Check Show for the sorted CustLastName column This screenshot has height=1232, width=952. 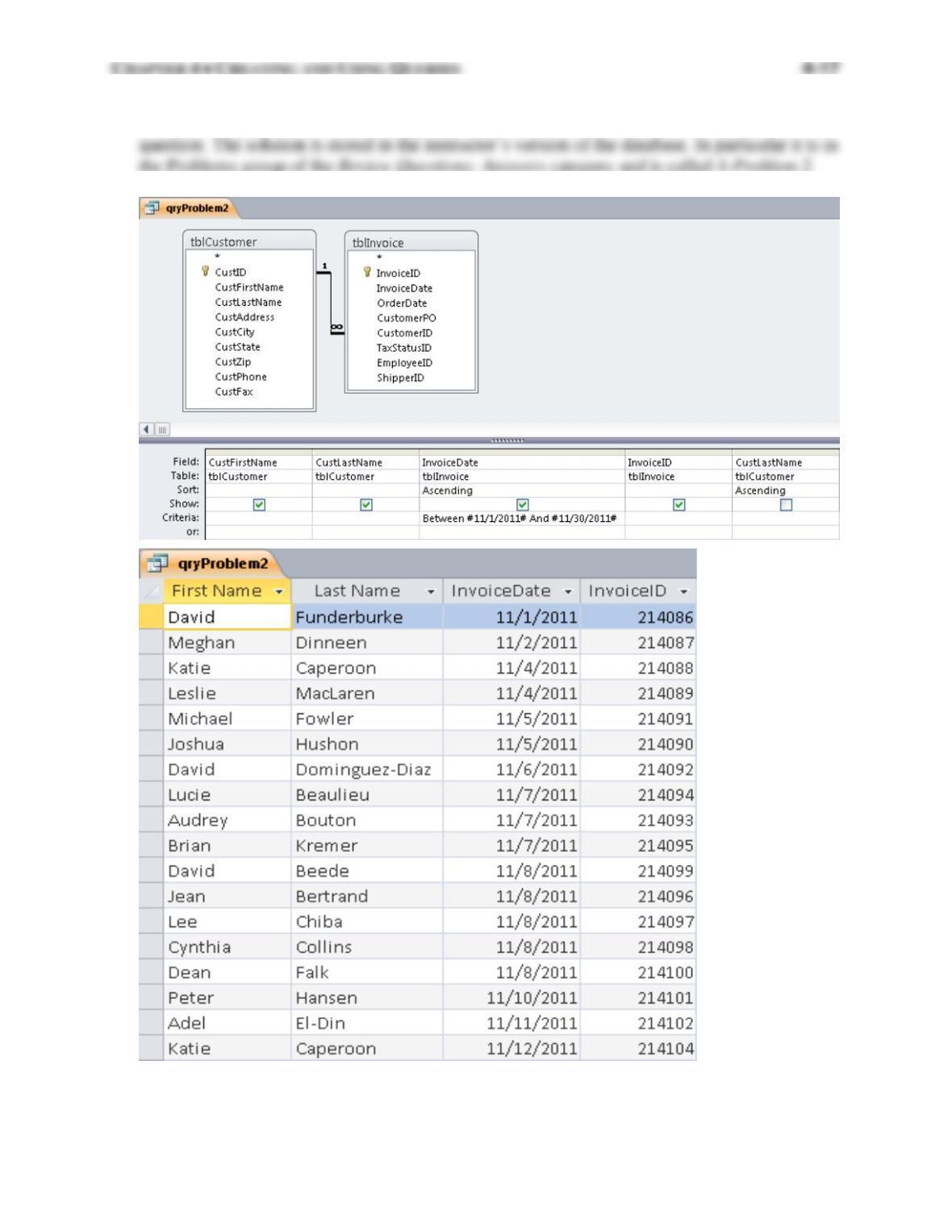click(x=786, y=504)
